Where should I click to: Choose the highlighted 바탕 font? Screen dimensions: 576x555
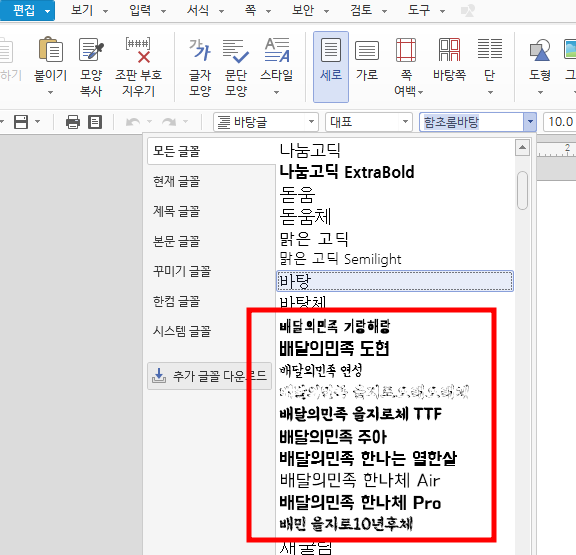pos(395,281)
